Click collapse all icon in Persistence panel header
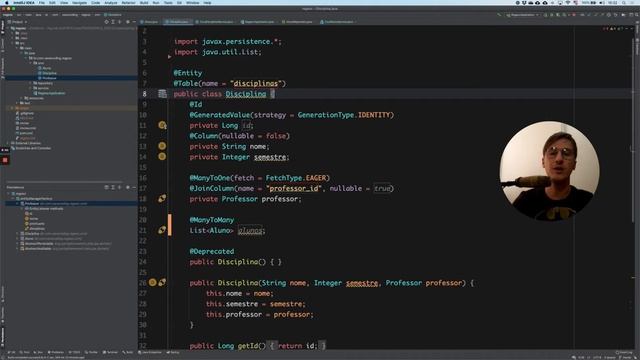640x360 pixels. point(120,187)
